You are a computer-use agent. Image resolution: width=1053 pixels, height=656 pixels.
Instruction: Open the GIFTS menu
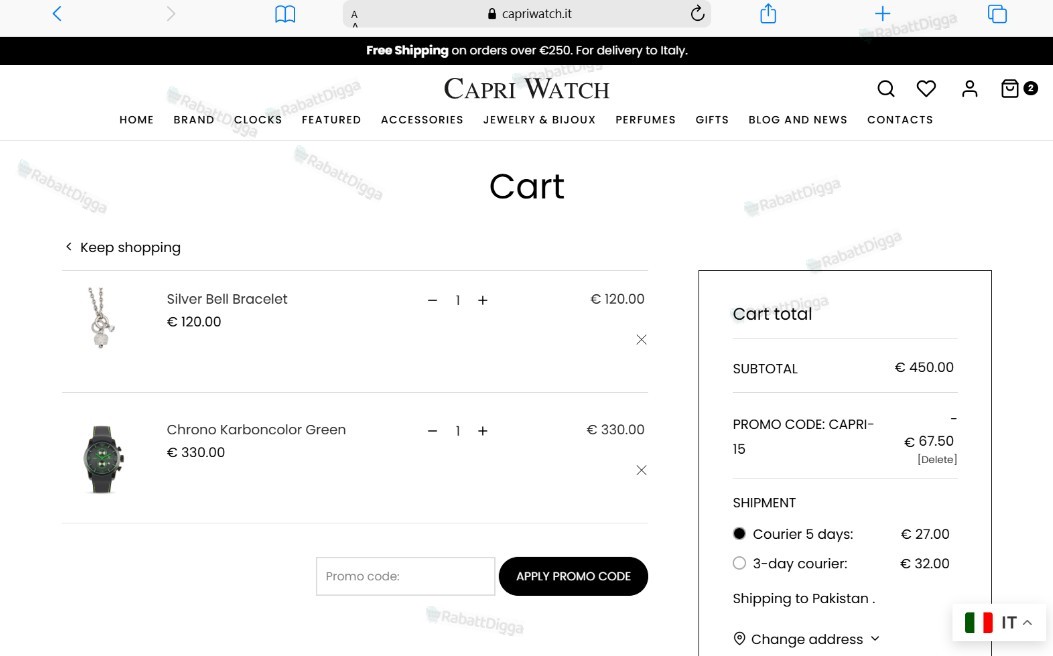tap(712, 120)
